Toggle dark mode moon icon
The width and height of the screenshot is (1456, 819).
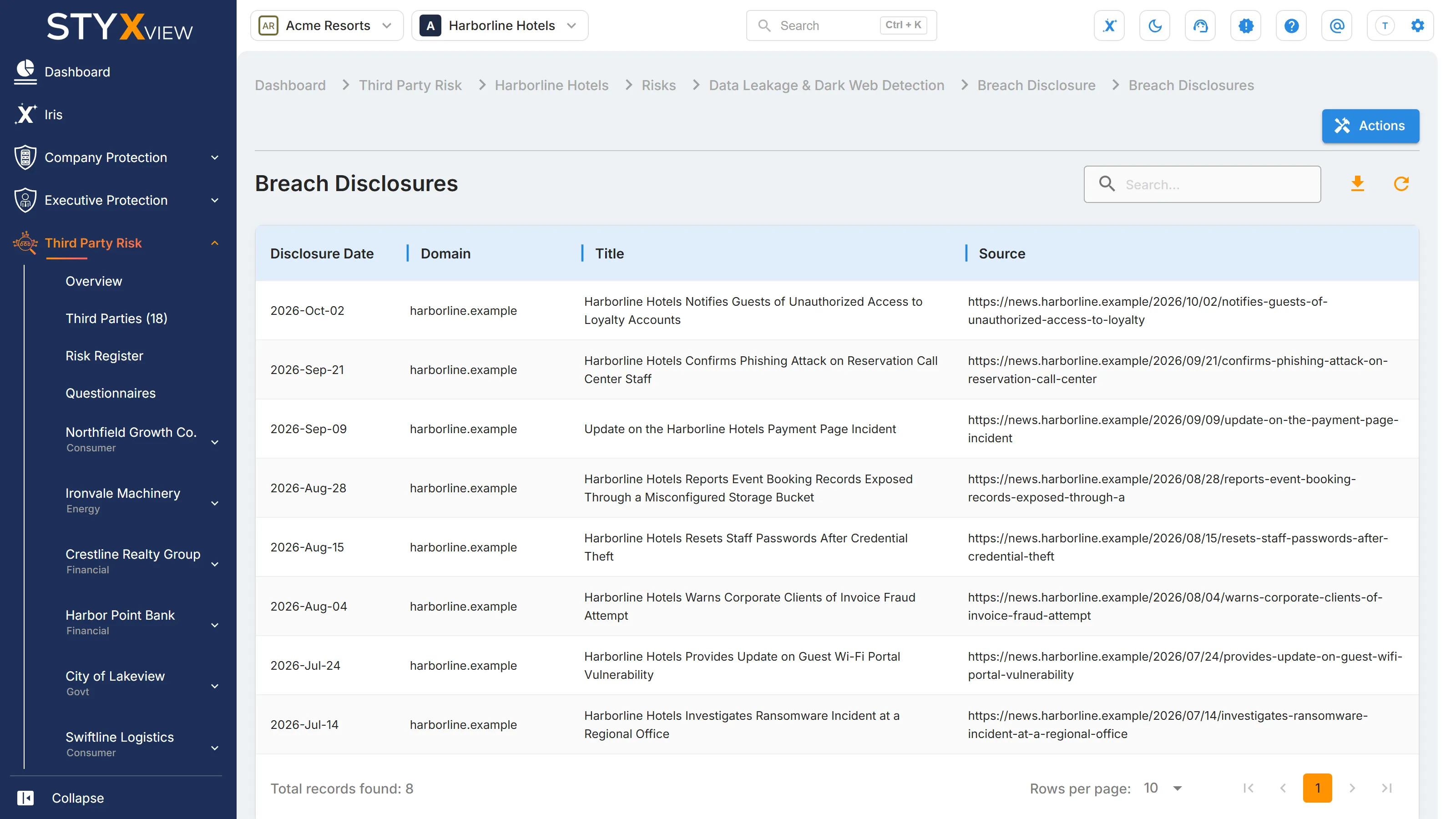point(1155,25)
